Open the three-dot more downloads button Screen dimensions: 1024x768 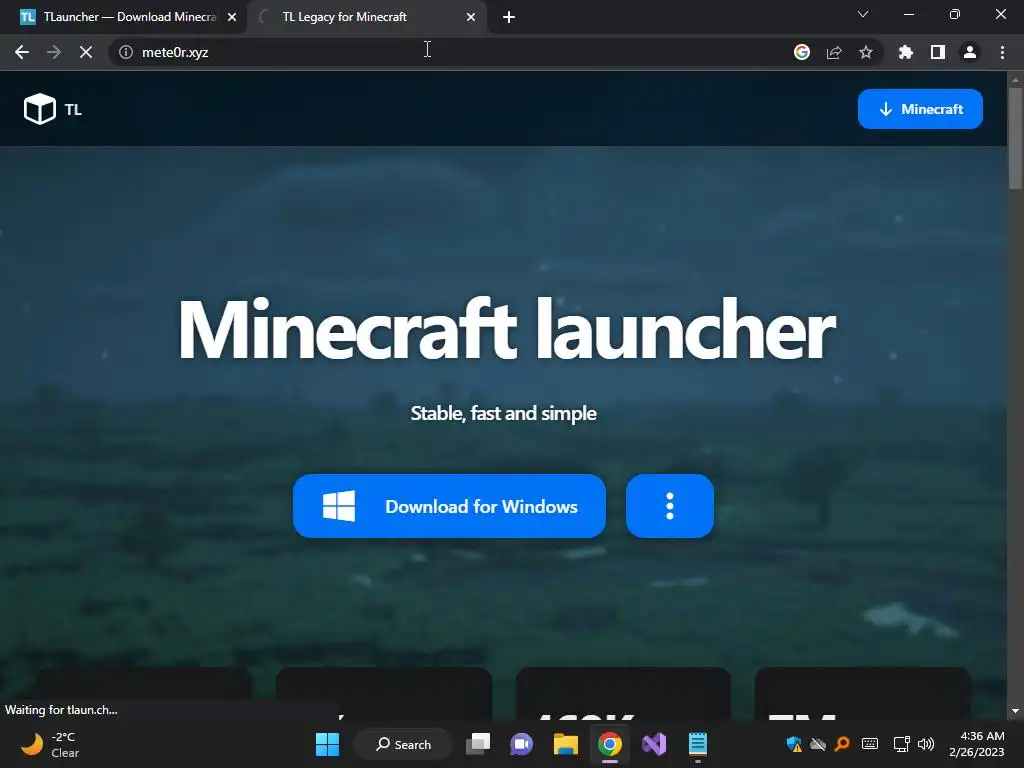pos(669,506)
